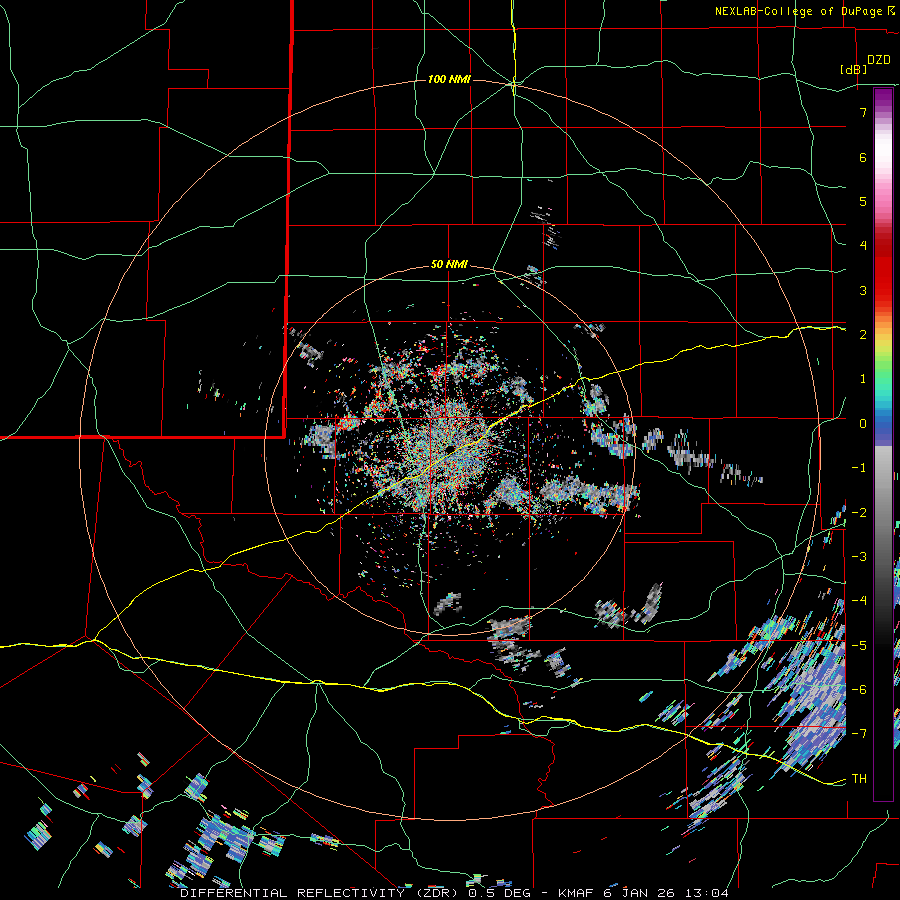Image resolution: width=900 pixels, height=900 pixels.
Task: Click the 50 NMI range ring label
Action: pos(449,265)
